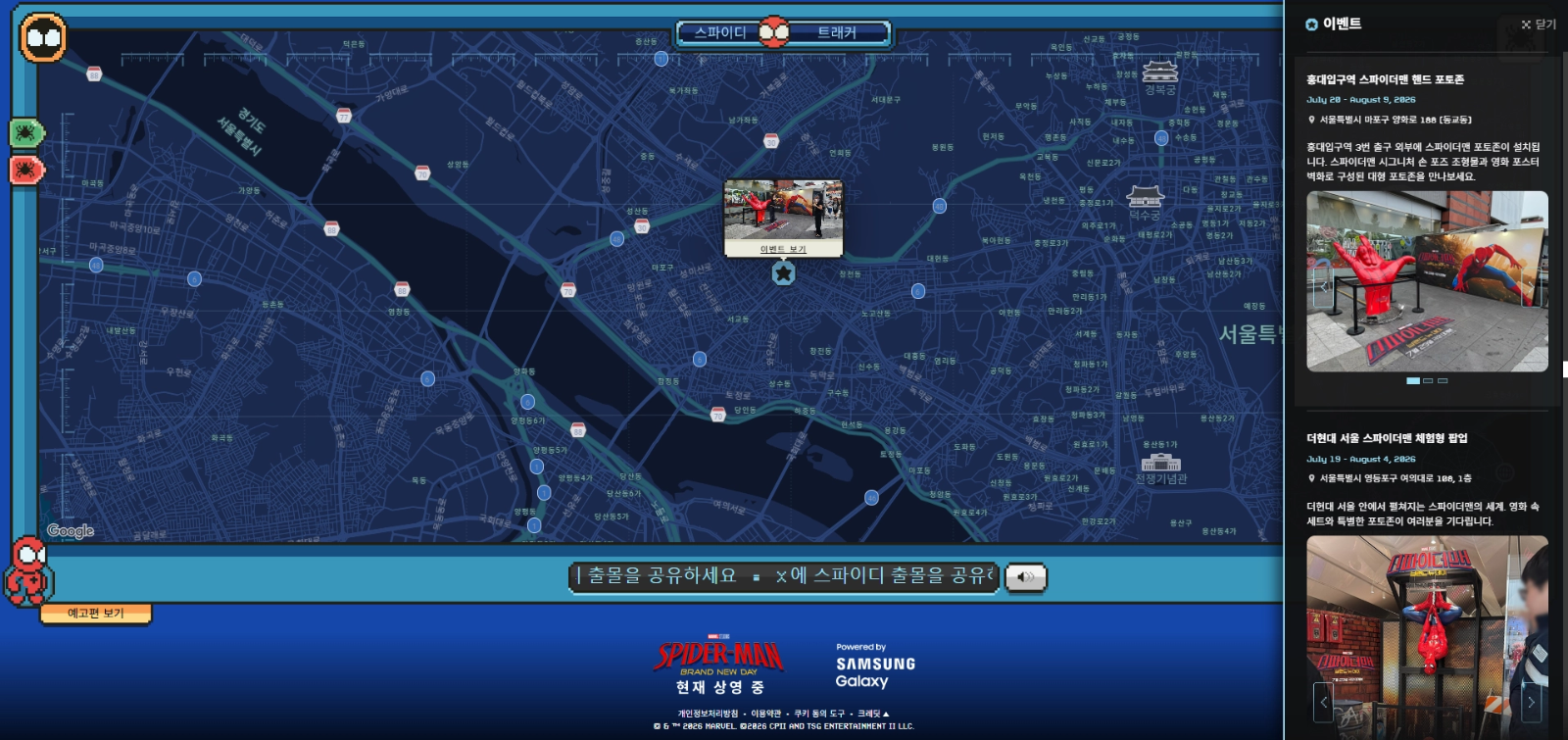Open the Samsung Galaxy logo link
This screenshot has height=740, width=1568.
pyautogui.click(x=874, y=666)
